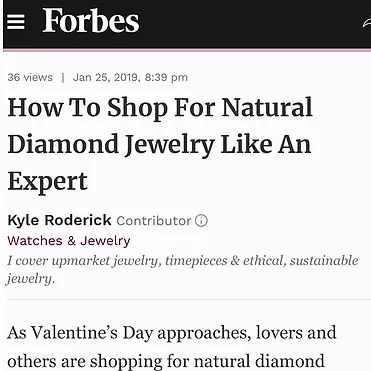The image size is (371, 371).
Task: Click the divider line below the bio
Action: pos(189,299)
